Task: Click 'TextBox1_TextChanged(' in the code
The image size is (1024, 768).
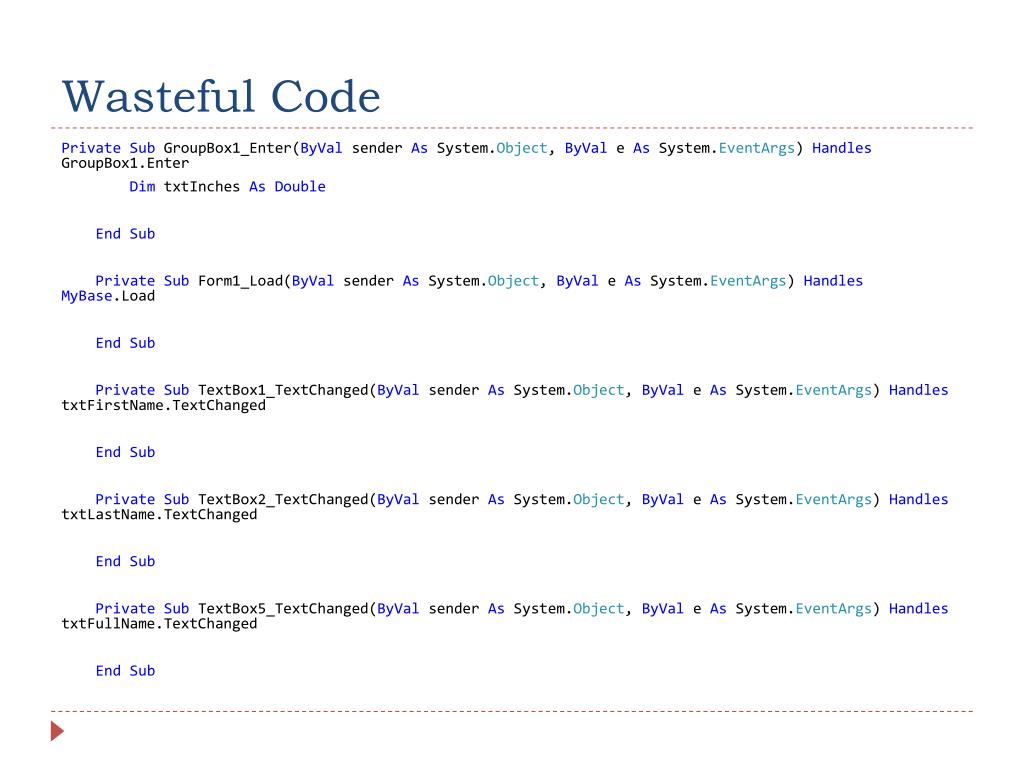Action: tap(287, 390)
